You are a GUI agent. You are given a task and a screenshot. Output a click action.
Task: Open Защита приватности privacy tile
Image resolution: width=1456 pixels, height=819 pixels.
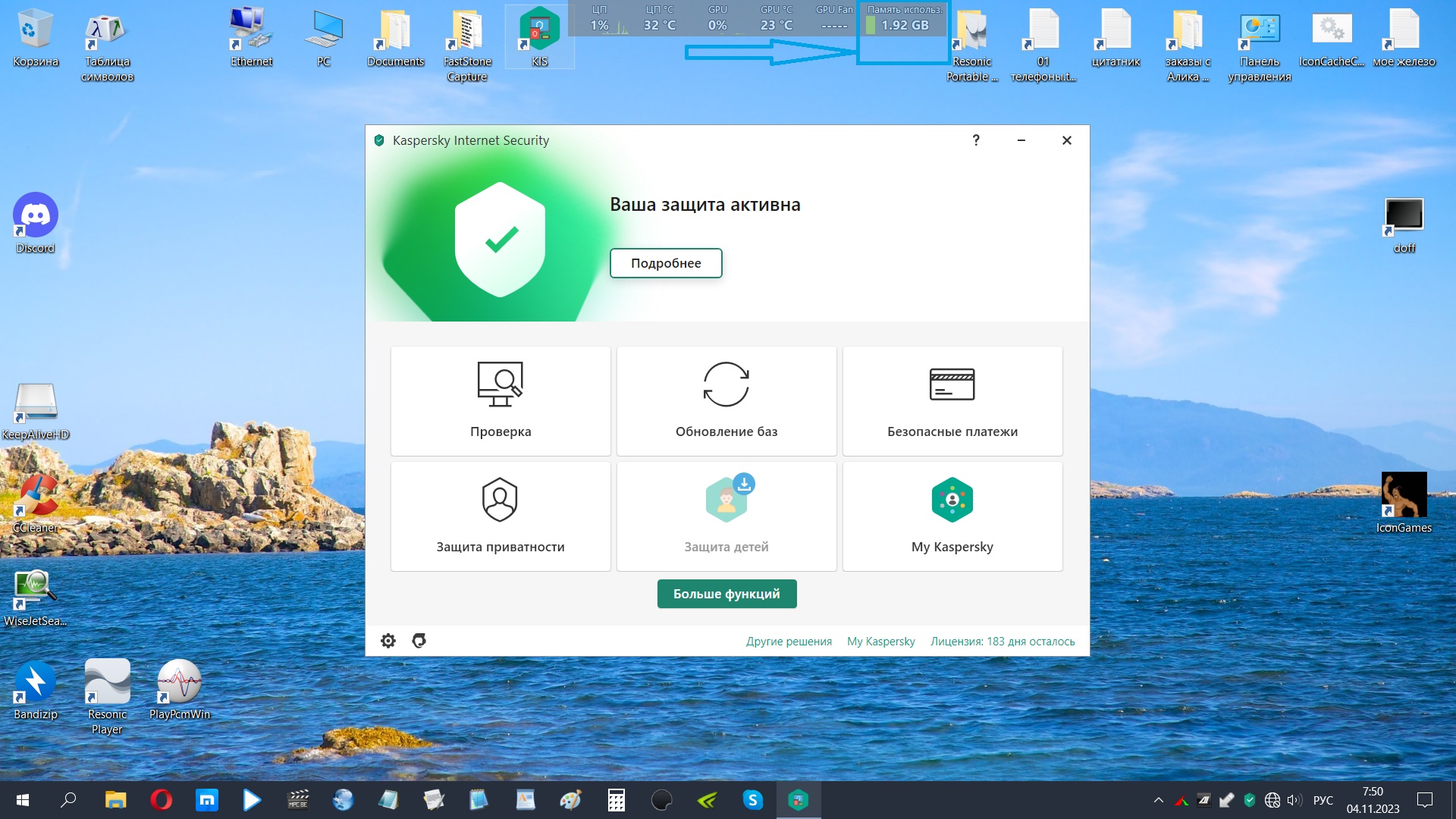coord(500,516)
